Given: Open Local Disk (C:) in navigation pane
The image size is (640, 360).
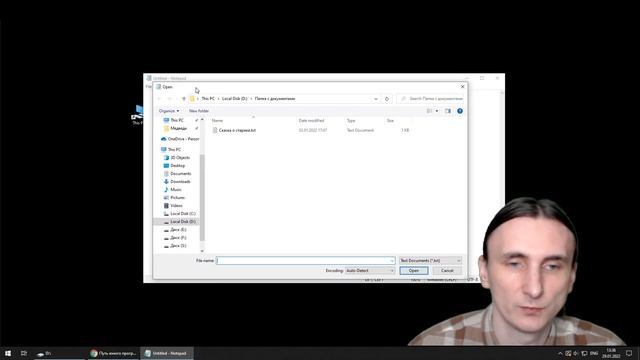Looking at the screenshot, I should 182,214.
